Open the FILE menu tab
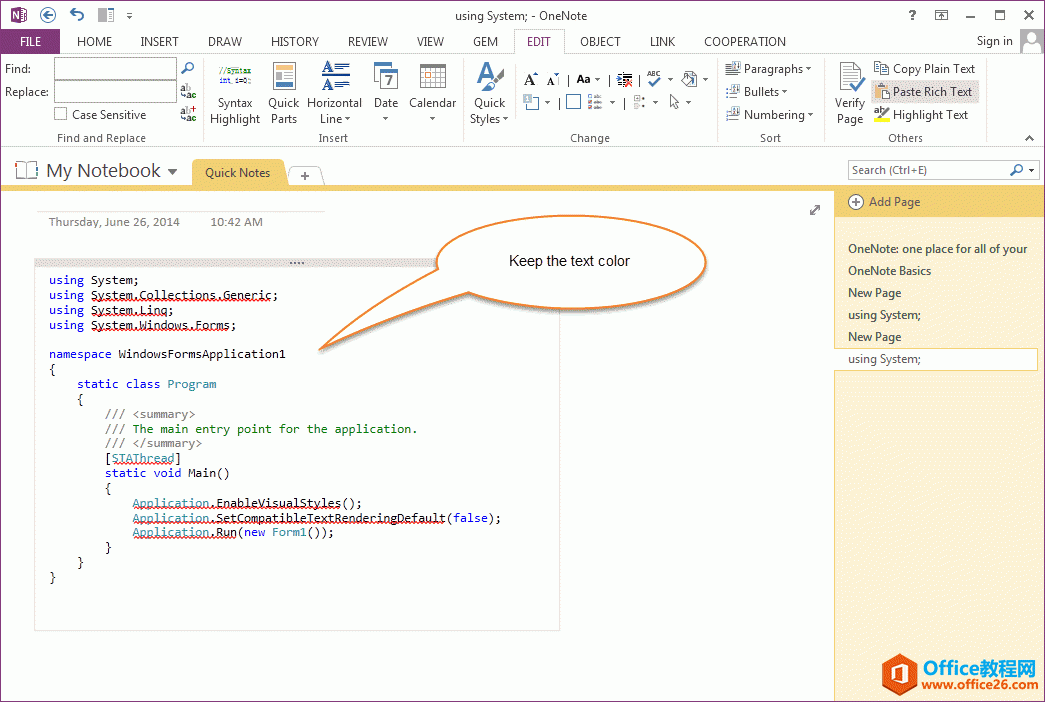 click(30, 42)
